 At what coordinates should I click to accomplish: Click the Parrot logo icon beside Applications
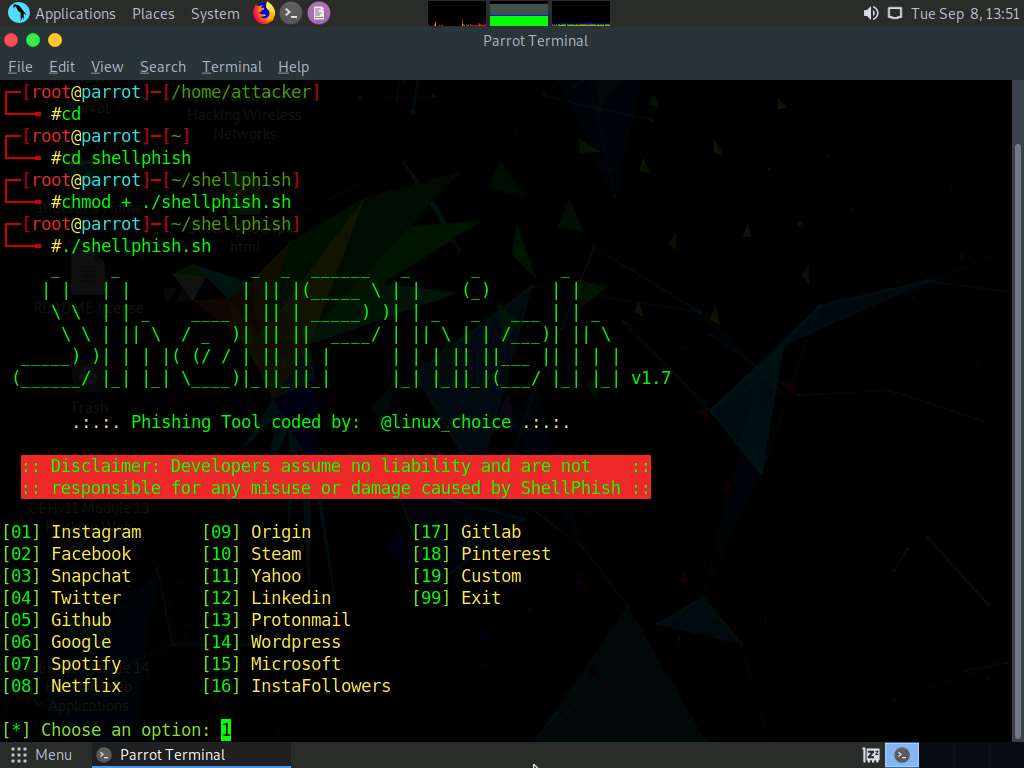pyautogui.click(x=18, y=13)
